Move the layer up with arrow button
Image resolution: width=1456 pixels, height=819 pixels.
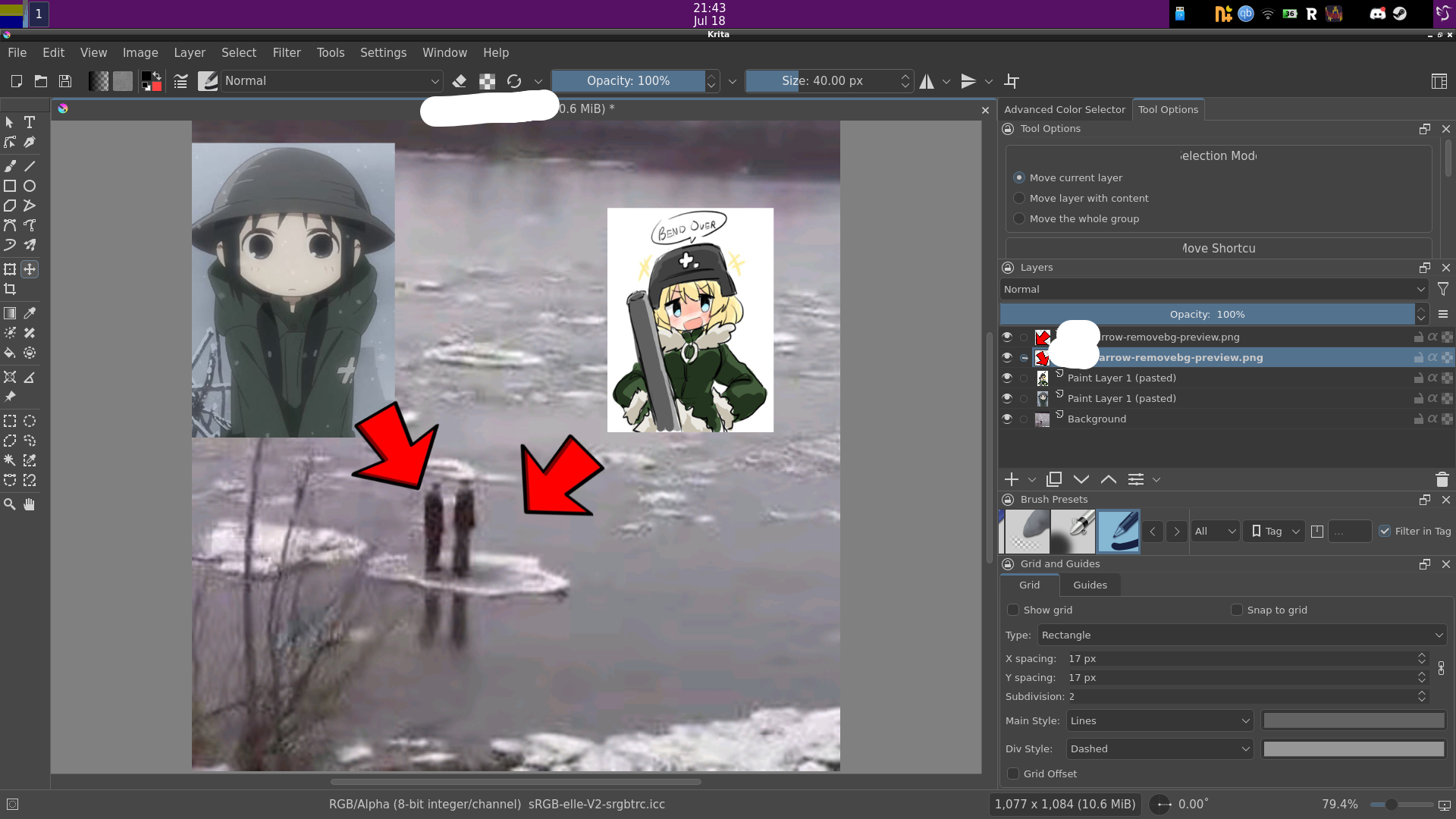click(1109, 479)
